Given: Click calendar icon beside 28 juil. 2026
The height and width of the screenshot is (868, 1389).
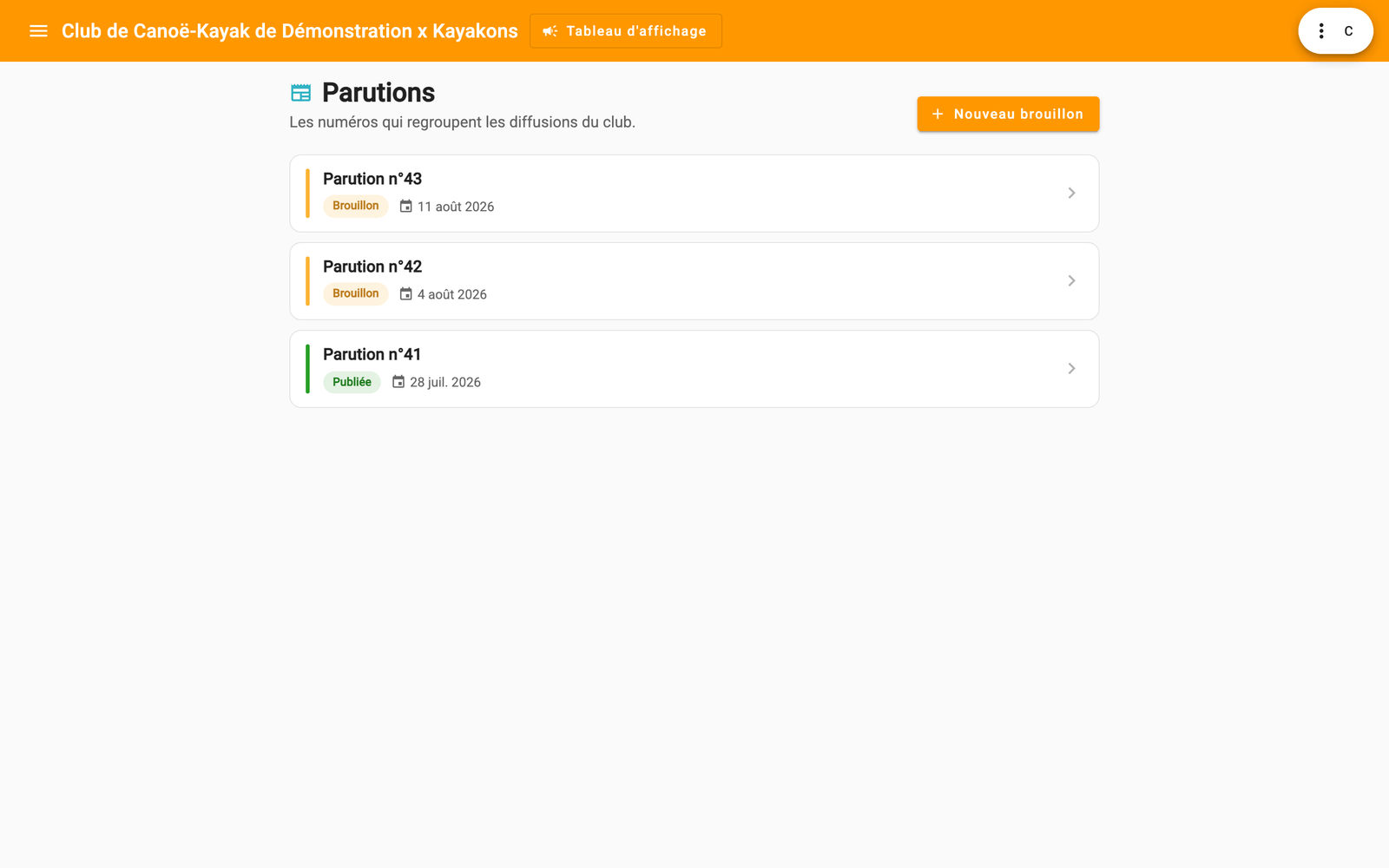Looking at the screenshot, I should click(x=398, y=382).
